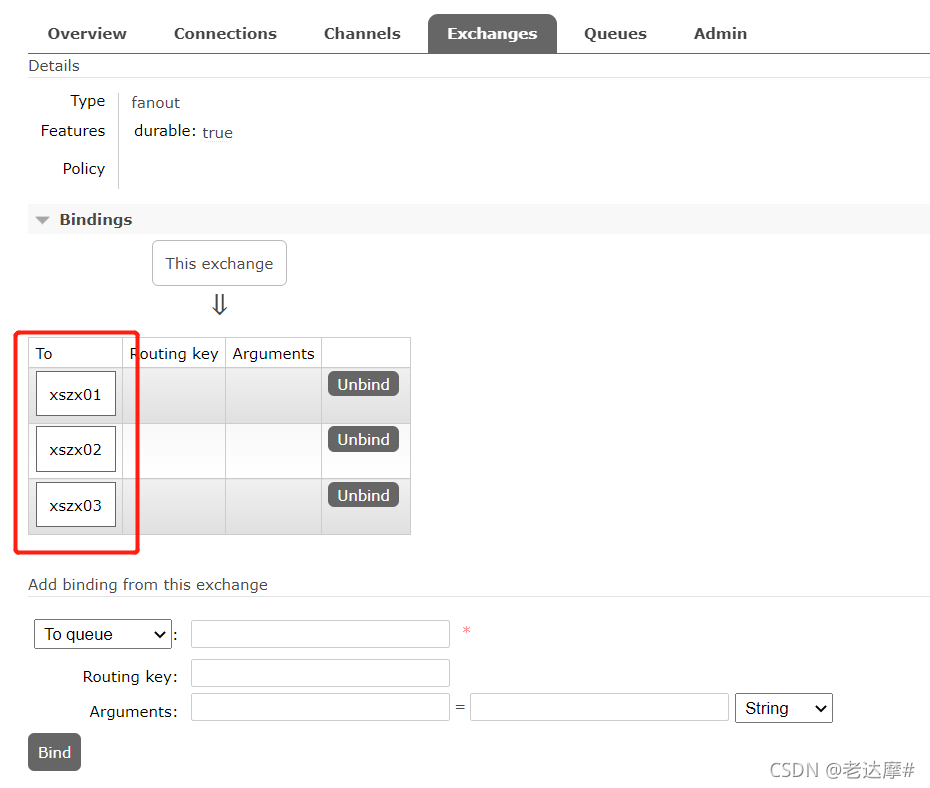This screenshot has width=930, height=788.
Task: Click the Bindings section heading
Action: 95,219
